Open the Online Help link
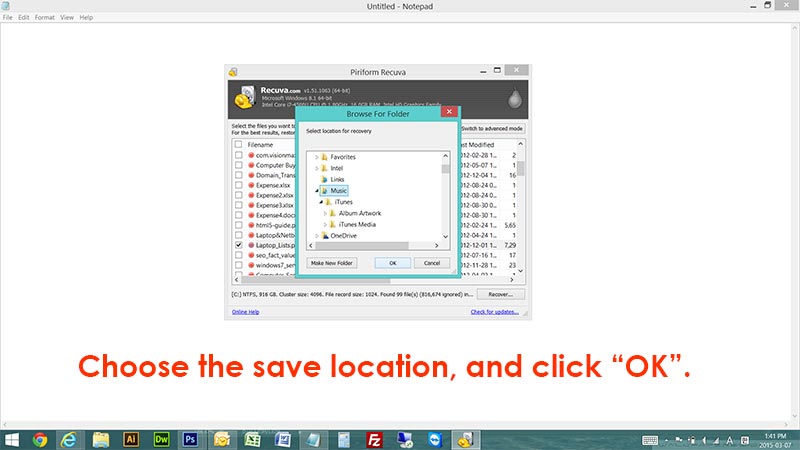The width and height of the screenshot is (800, 450). click(x=245, y=312)
